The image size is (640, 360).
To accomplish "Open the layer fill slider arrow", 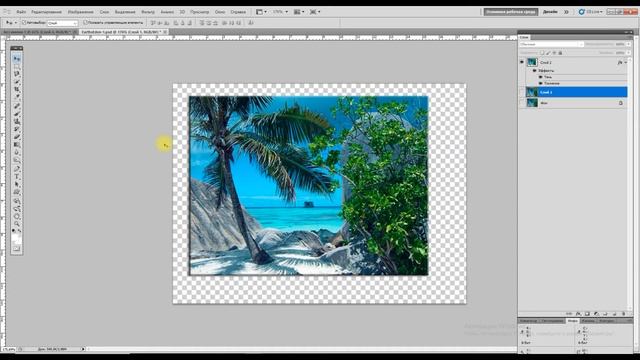I will click(629, 53).
